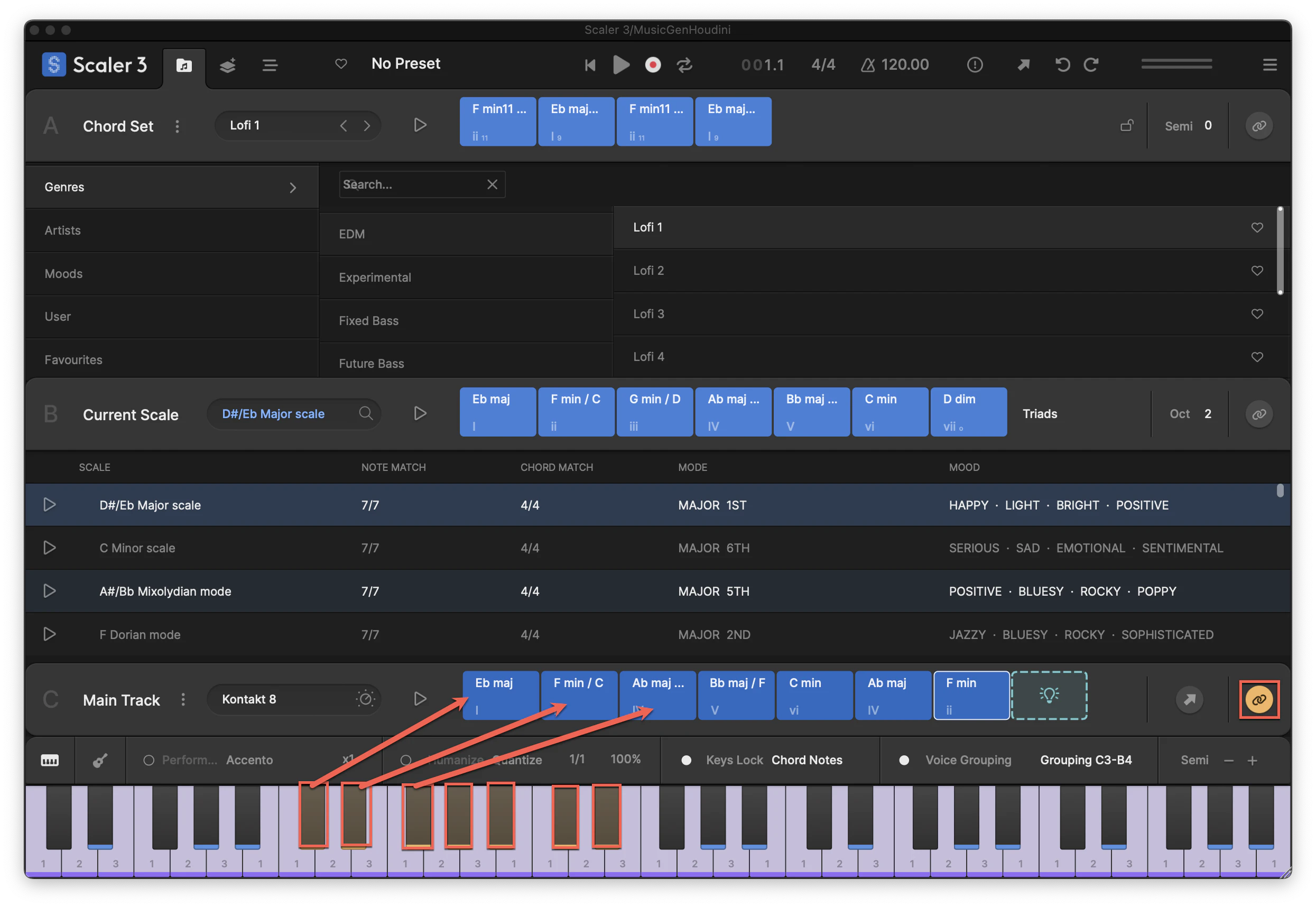Open the music browser tab icon
The height and width of the screenshot is (907, 1316).
[x=183, y=66]
